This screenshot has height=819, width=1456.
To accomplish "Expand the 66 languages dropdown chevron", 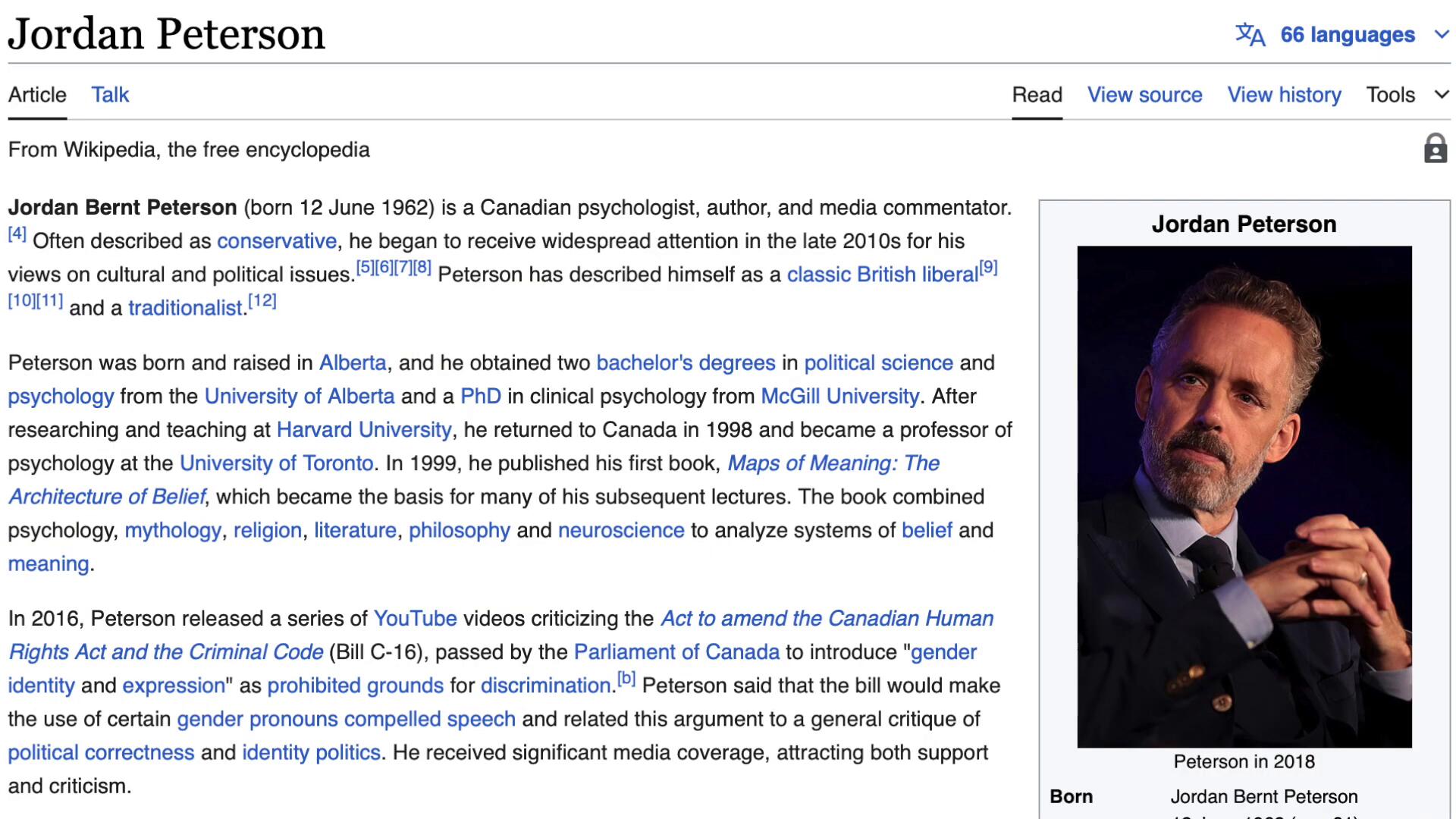I will click(1442, 34).
